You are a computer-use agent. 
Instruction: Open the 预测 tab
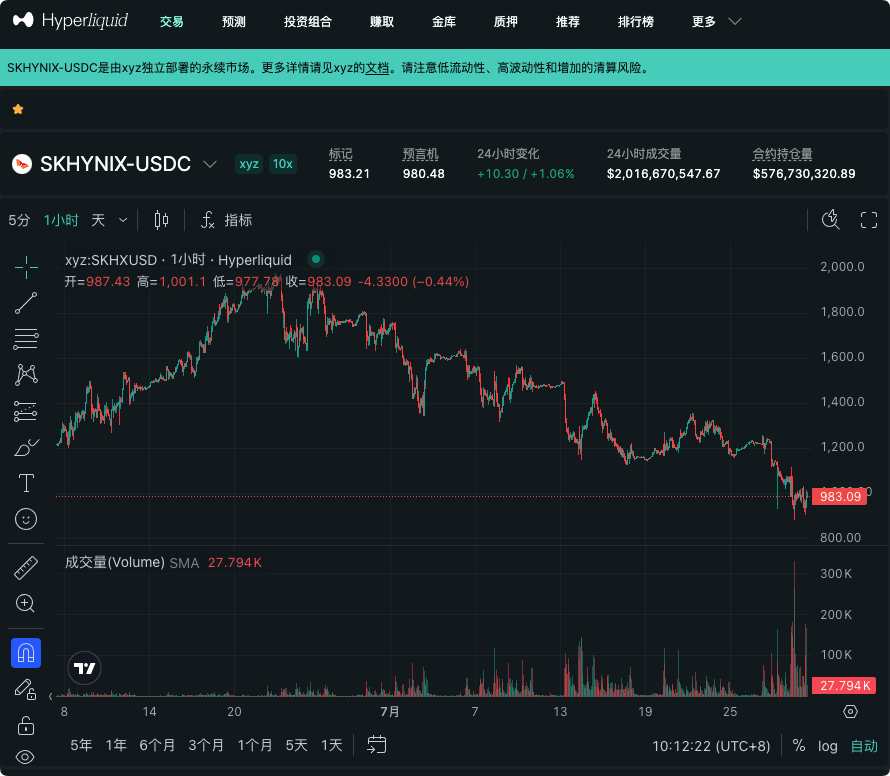(x=233, y=22)
